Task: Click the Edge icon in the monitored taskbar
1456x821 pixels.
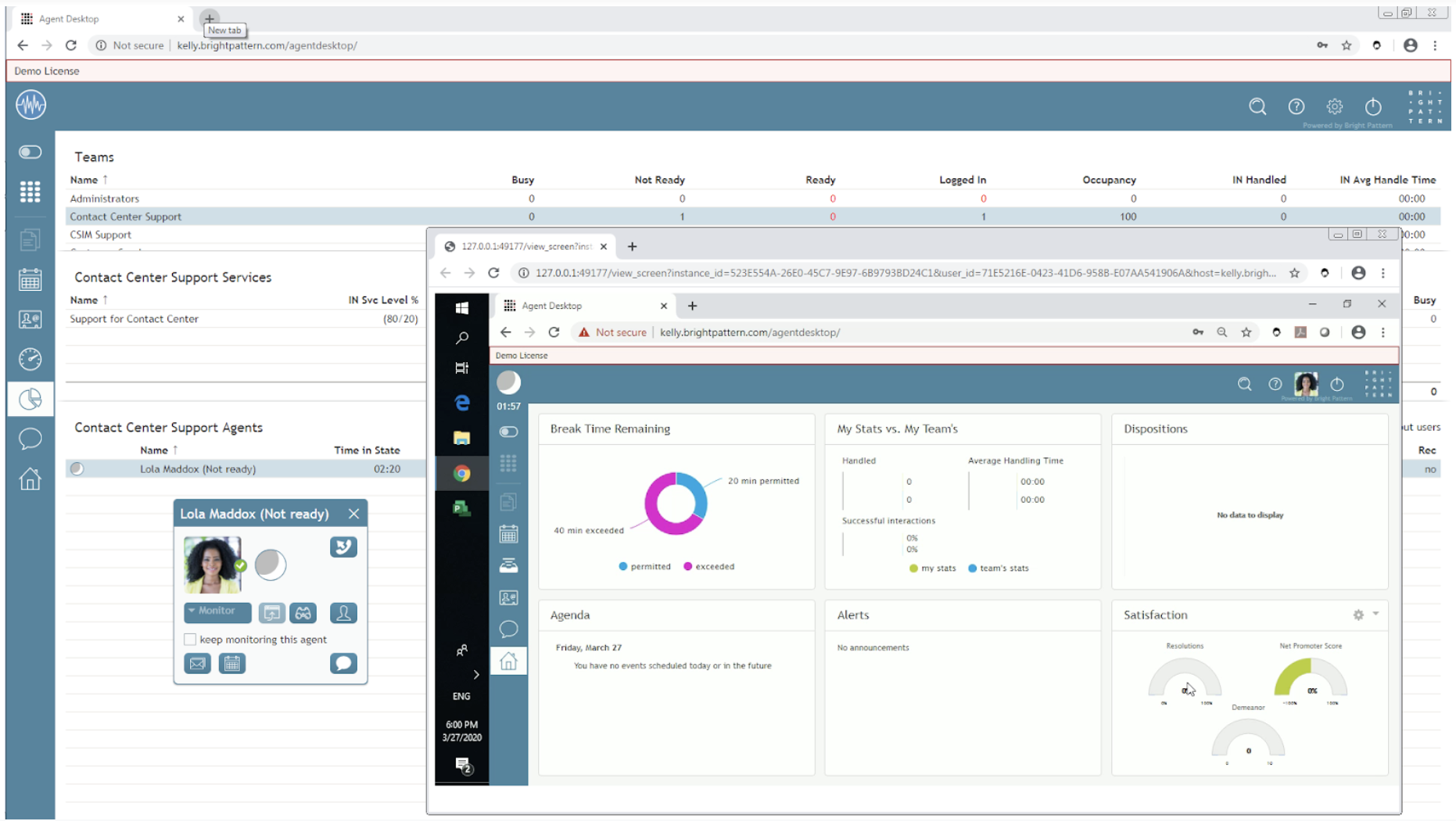Action: (462, 402)
